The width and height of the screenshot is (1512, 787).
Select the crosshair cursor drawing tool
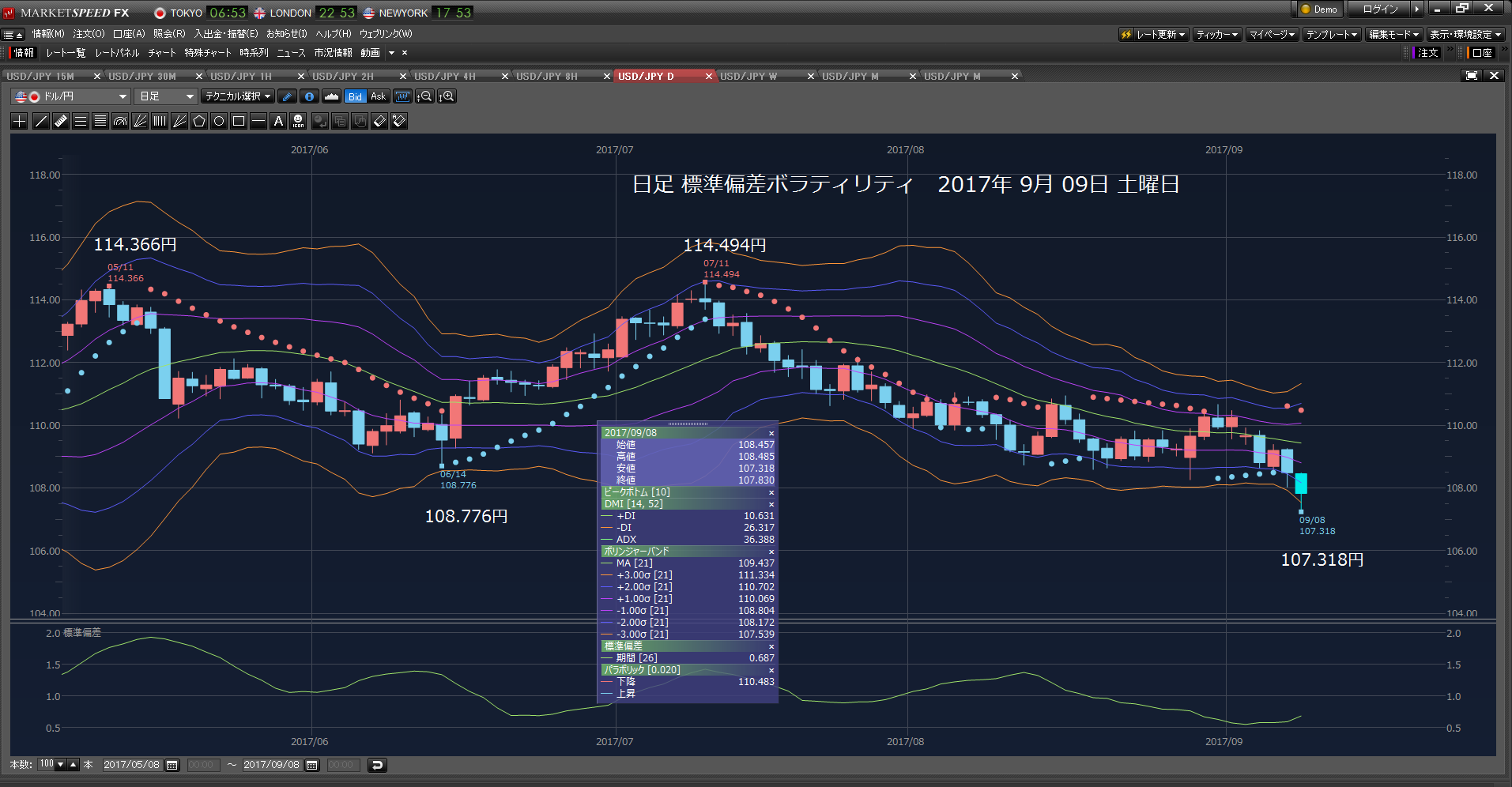tap(20, 121)
